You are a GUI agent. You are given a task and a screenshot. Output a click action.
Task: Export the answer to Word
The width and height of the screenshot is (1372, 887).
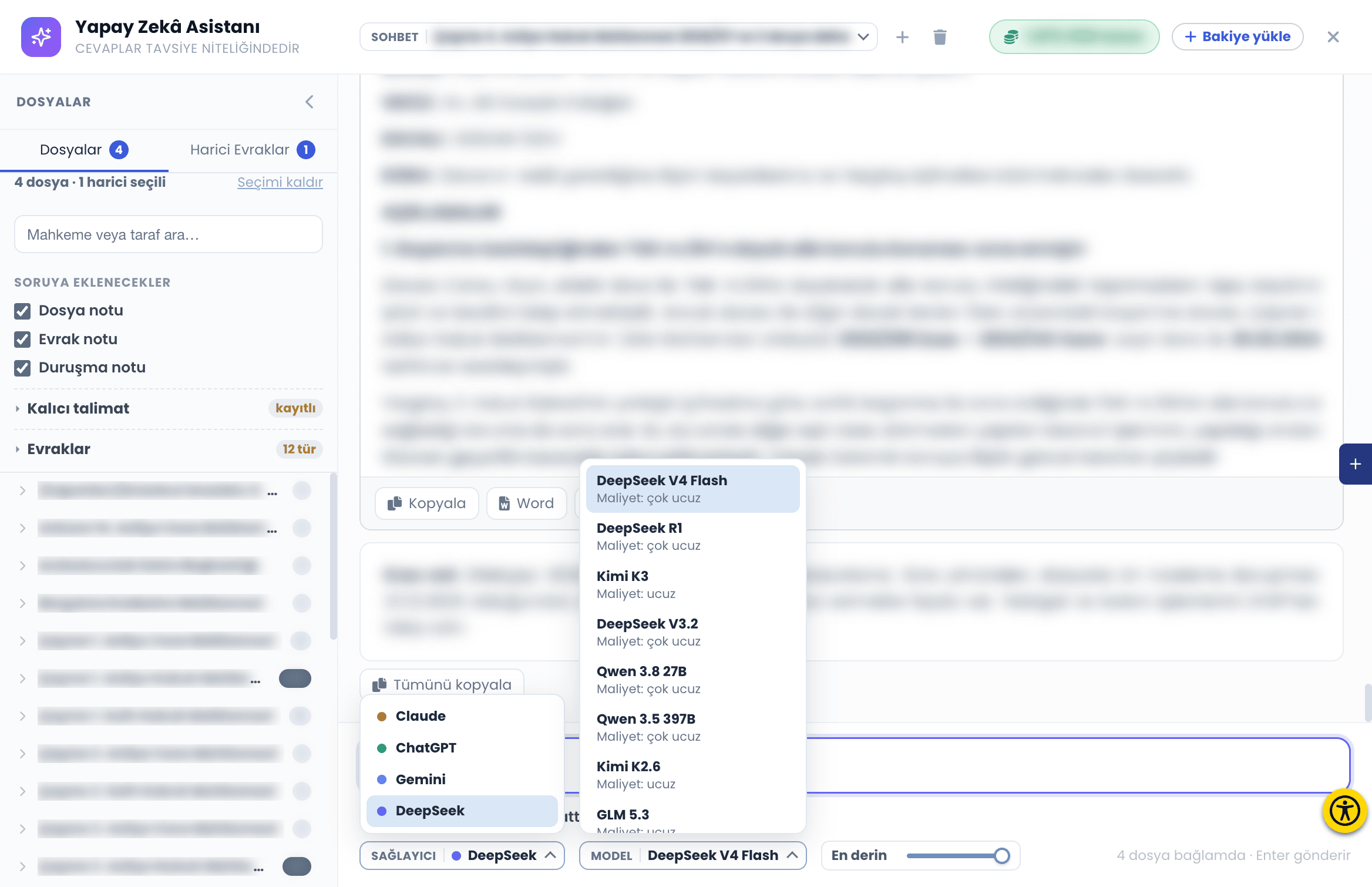click(x=526, y=503)
